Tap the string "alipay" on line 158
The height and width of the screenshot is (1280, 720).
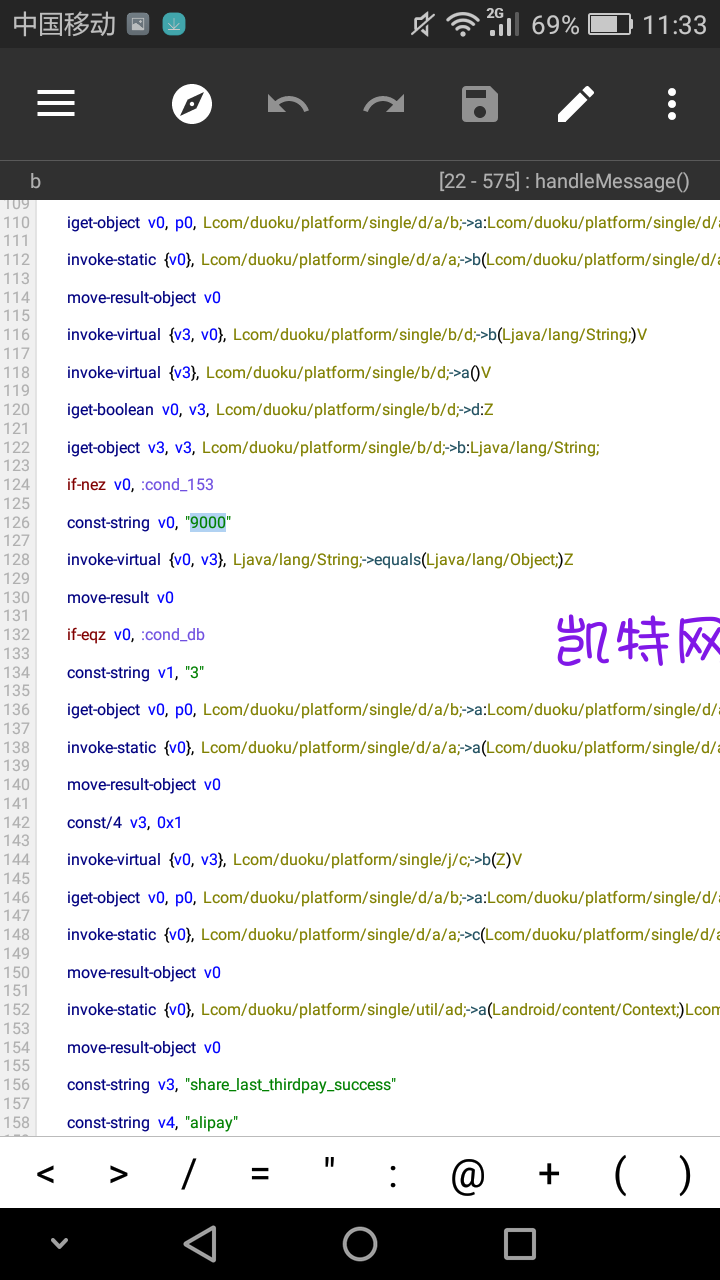point(211,1122)
